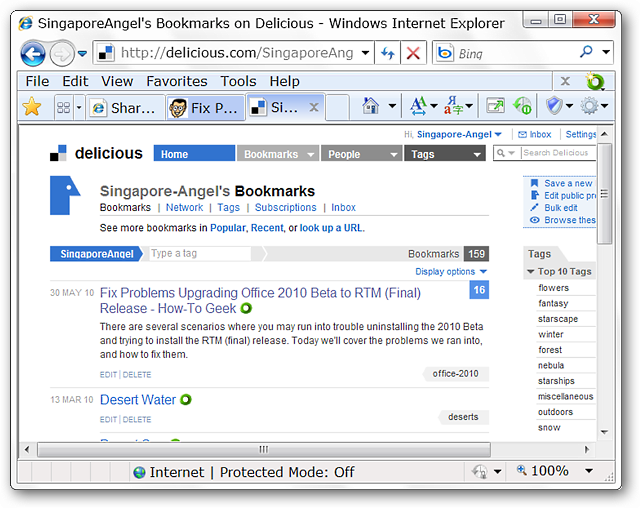Click the Search Delicious field
Image resolution: width=640 pixels, height=508 pixels.
[558, 153]
